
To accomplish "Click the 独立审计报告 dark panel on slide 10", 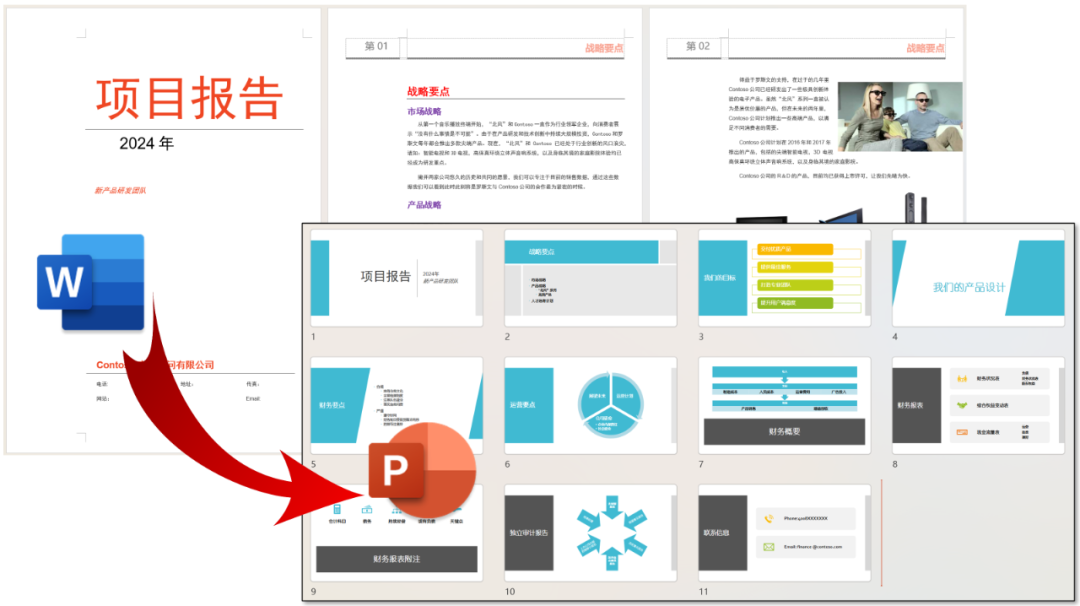I will click(x=529, y=533).
